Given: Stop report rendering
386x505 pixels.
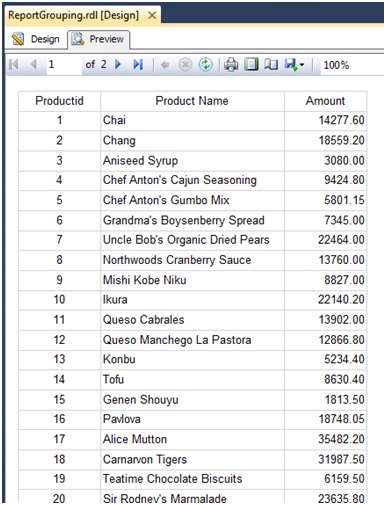Looking at the screenshot, I should pyautogui.click(x=185, y=65).
